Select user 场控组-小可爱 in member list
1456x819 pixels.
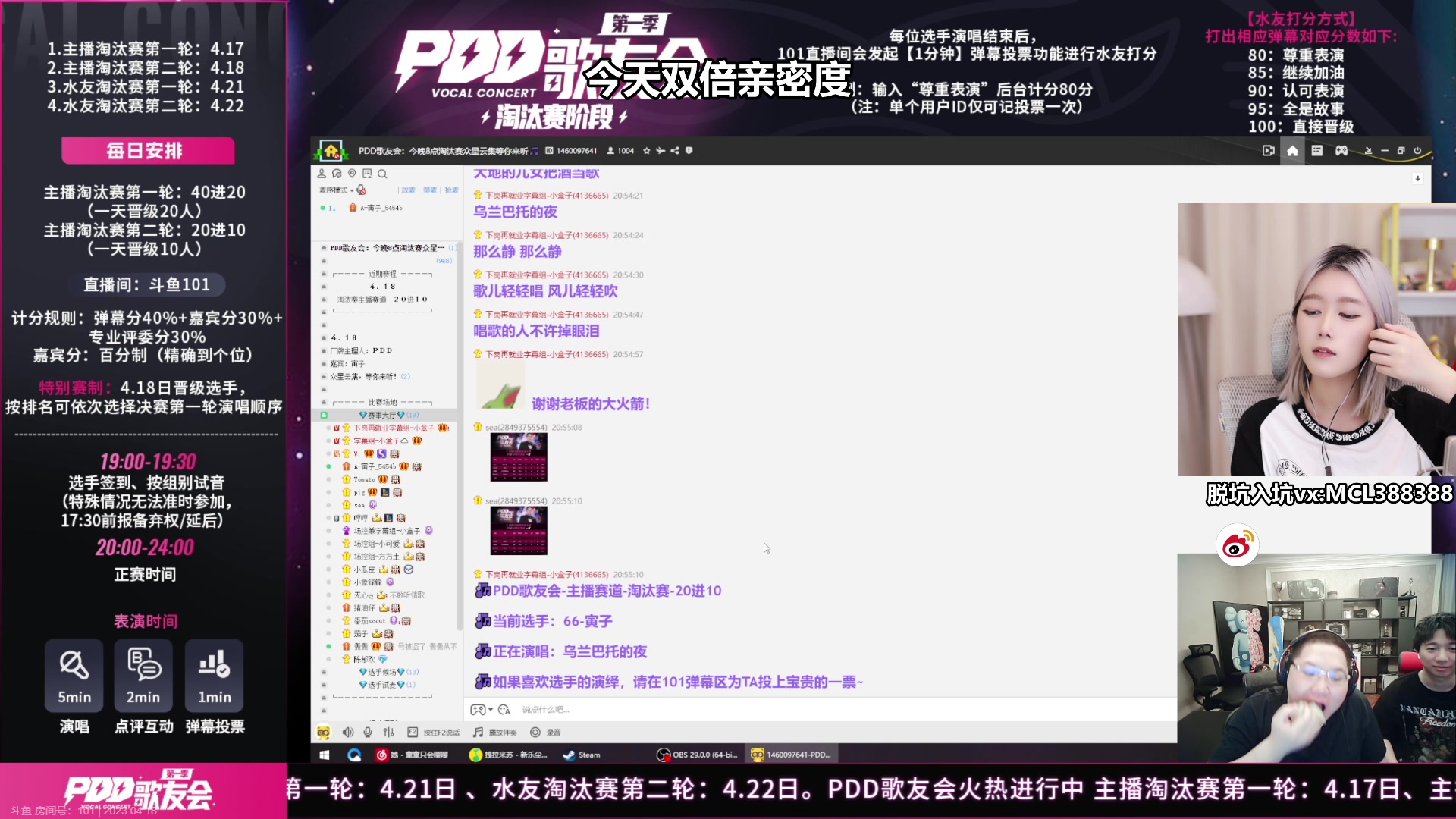376,544
